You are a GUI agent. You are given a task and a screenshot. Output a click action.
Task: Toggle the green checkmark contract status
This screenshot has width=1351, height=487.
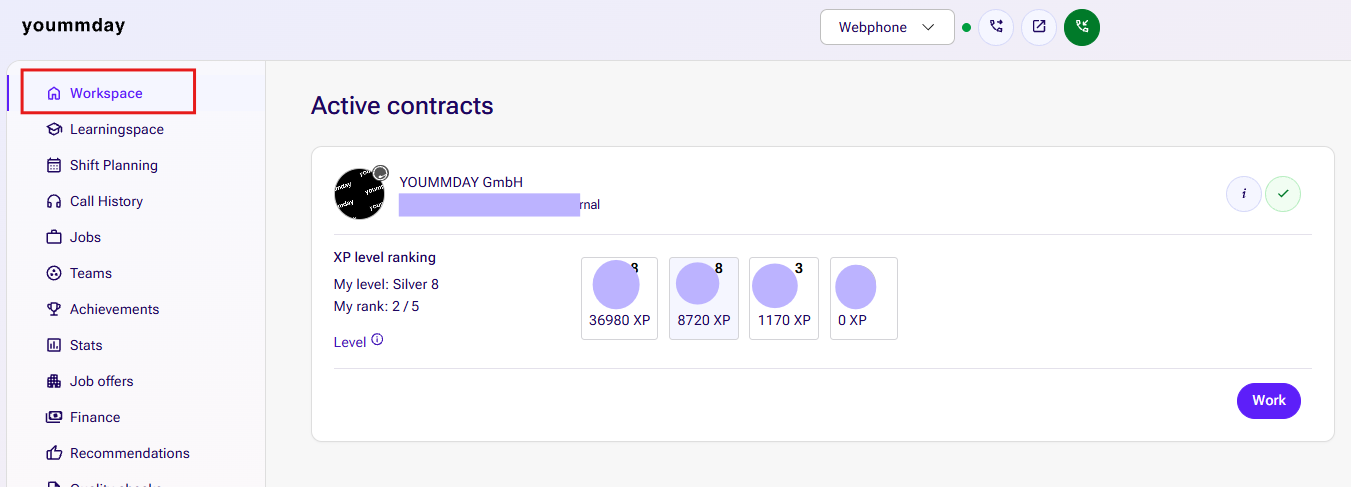point(1283,194)
